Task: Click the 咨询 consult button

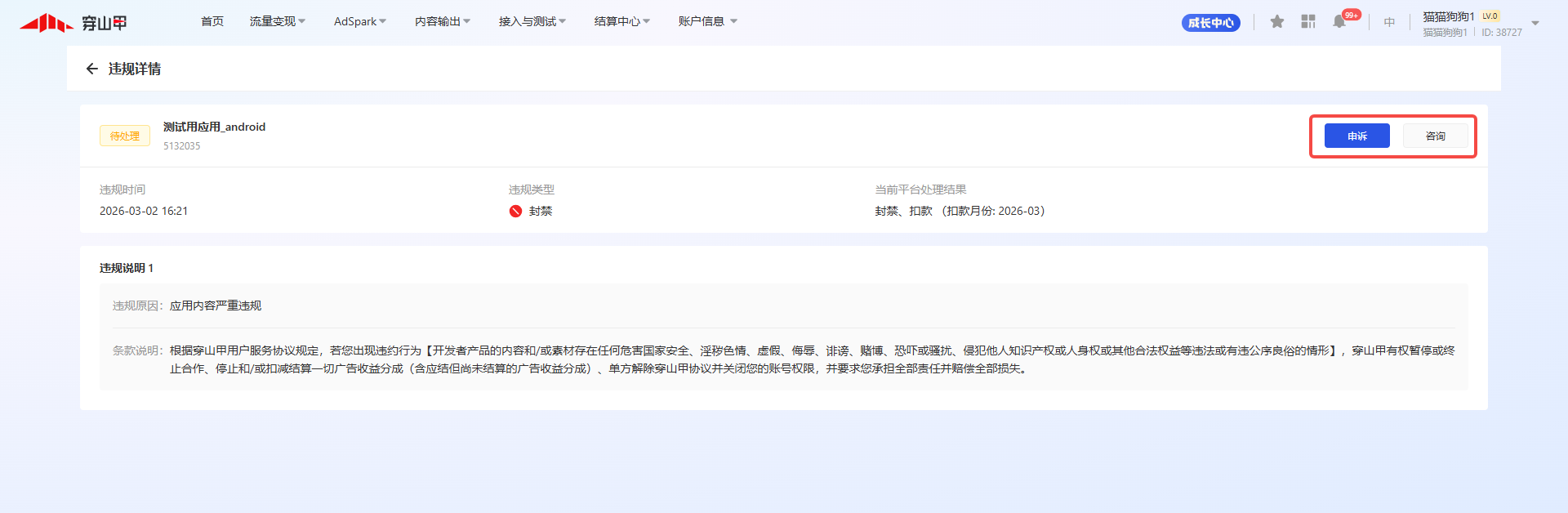Action: pyautogui.click(x=1435, y=136)
